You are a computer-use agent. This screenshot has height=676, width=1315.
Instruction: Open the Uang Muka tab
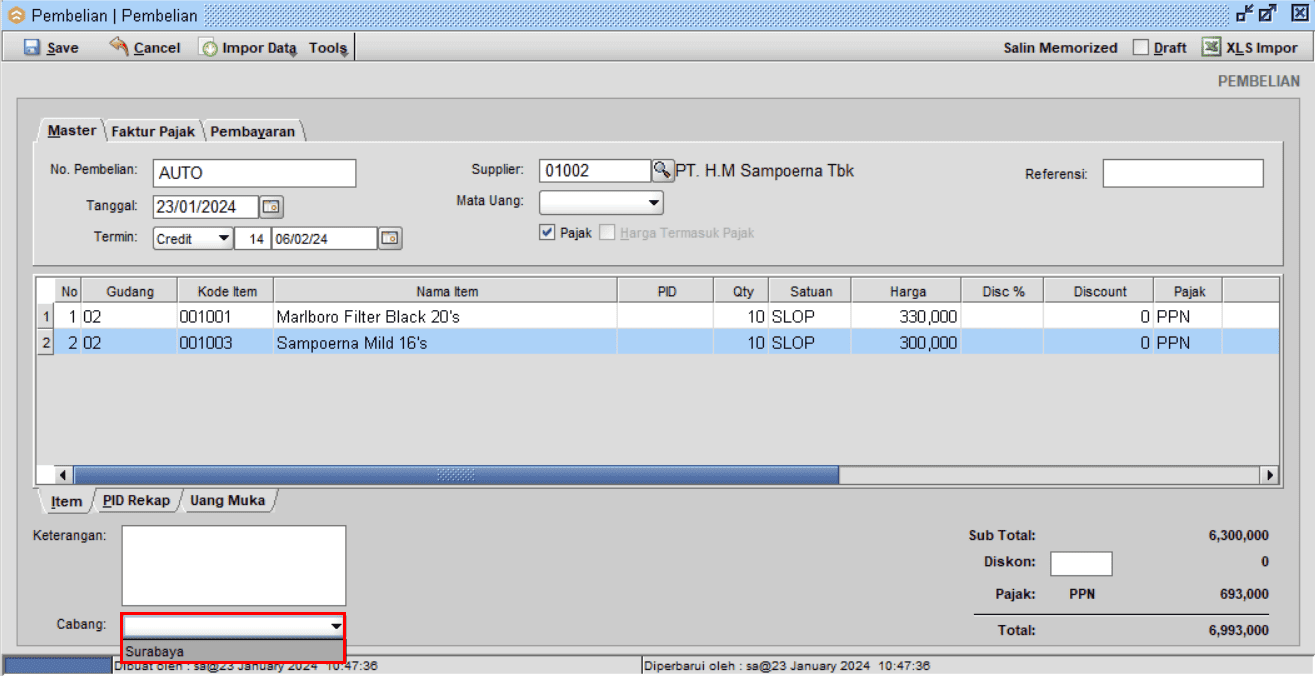(227, 500)
